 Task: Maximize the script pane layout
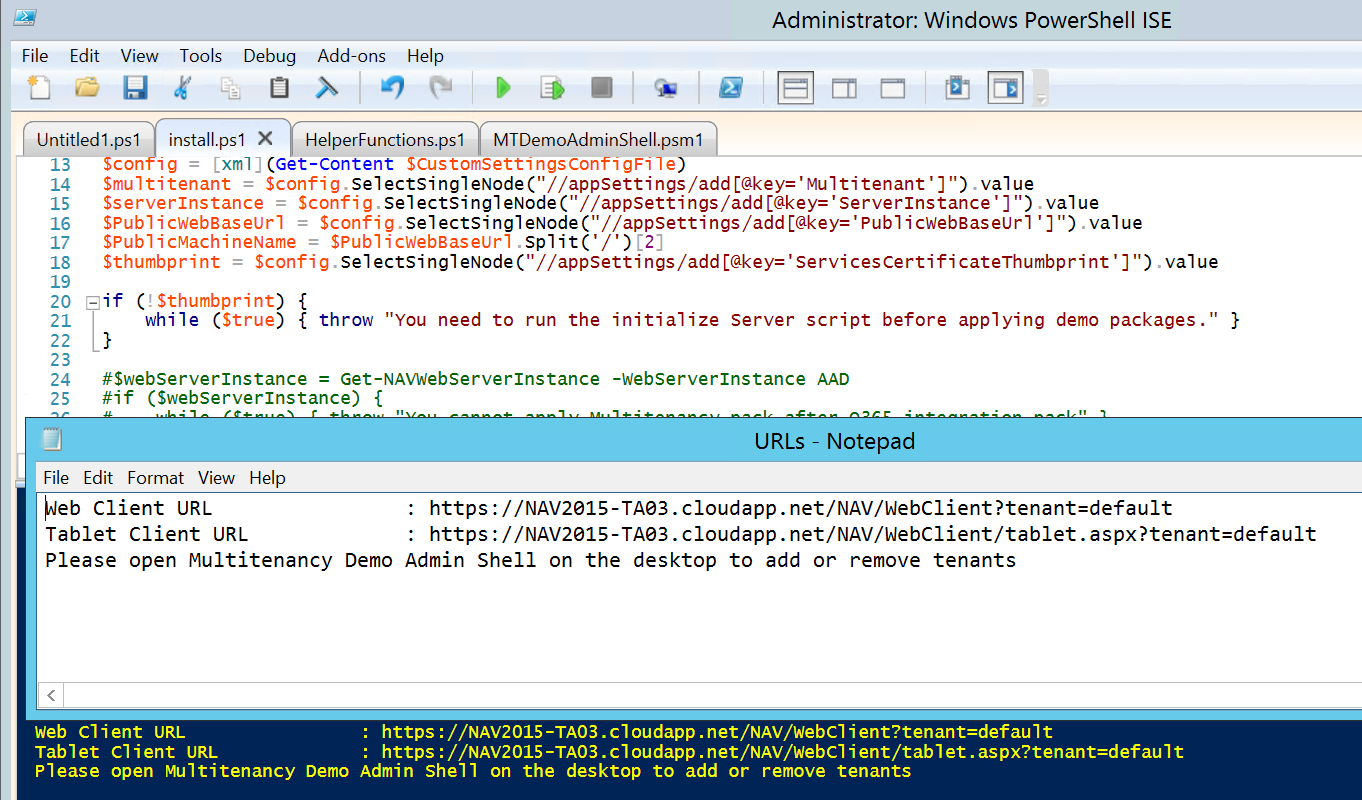892,88
